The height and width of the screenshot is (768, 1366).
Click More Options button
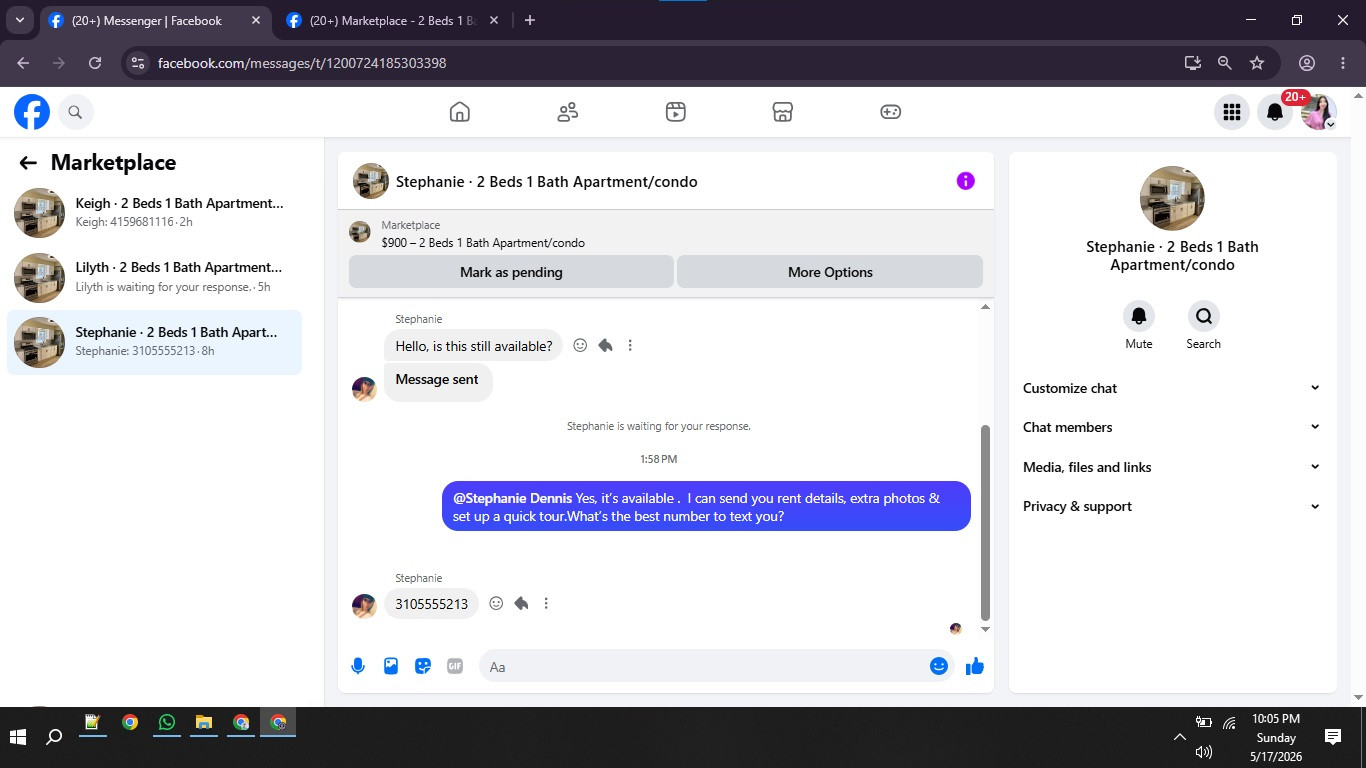pyautogui.click(x=830, y=272)
